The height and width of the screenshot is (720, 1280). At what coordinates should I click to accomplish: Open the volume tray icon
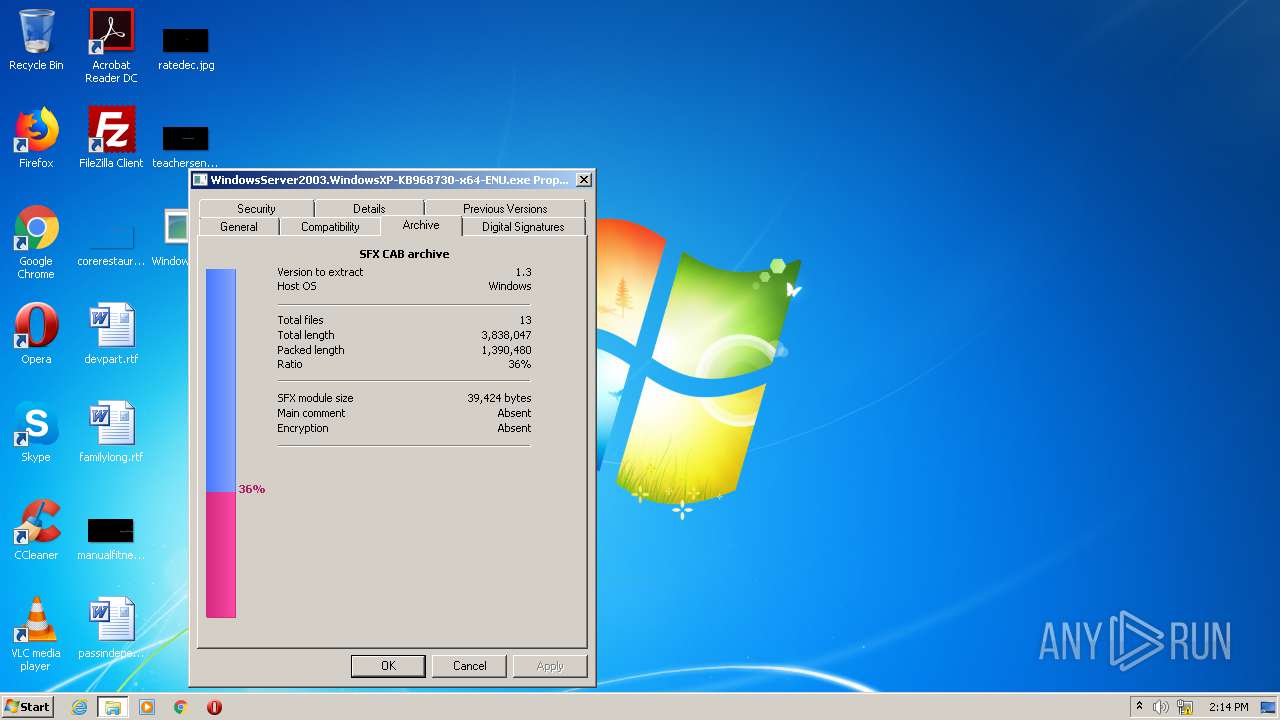tap(1161, 707)
